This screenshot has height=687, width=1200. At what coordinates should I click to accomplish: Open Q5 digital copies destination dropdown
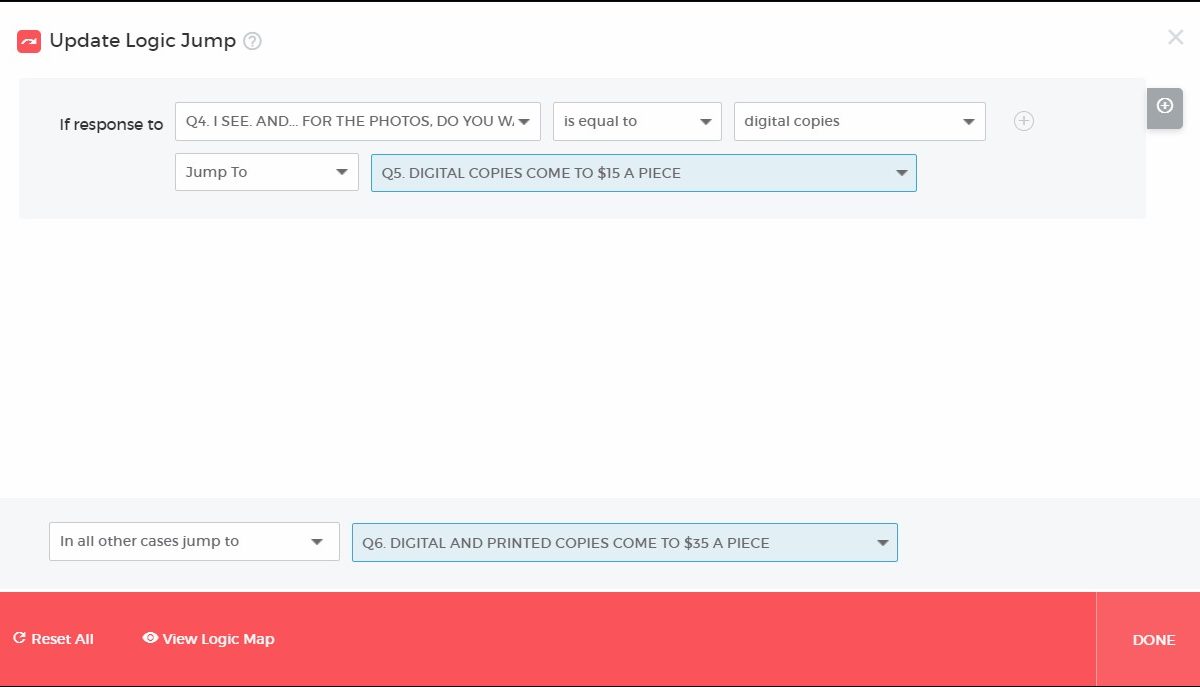click(643, 173)
